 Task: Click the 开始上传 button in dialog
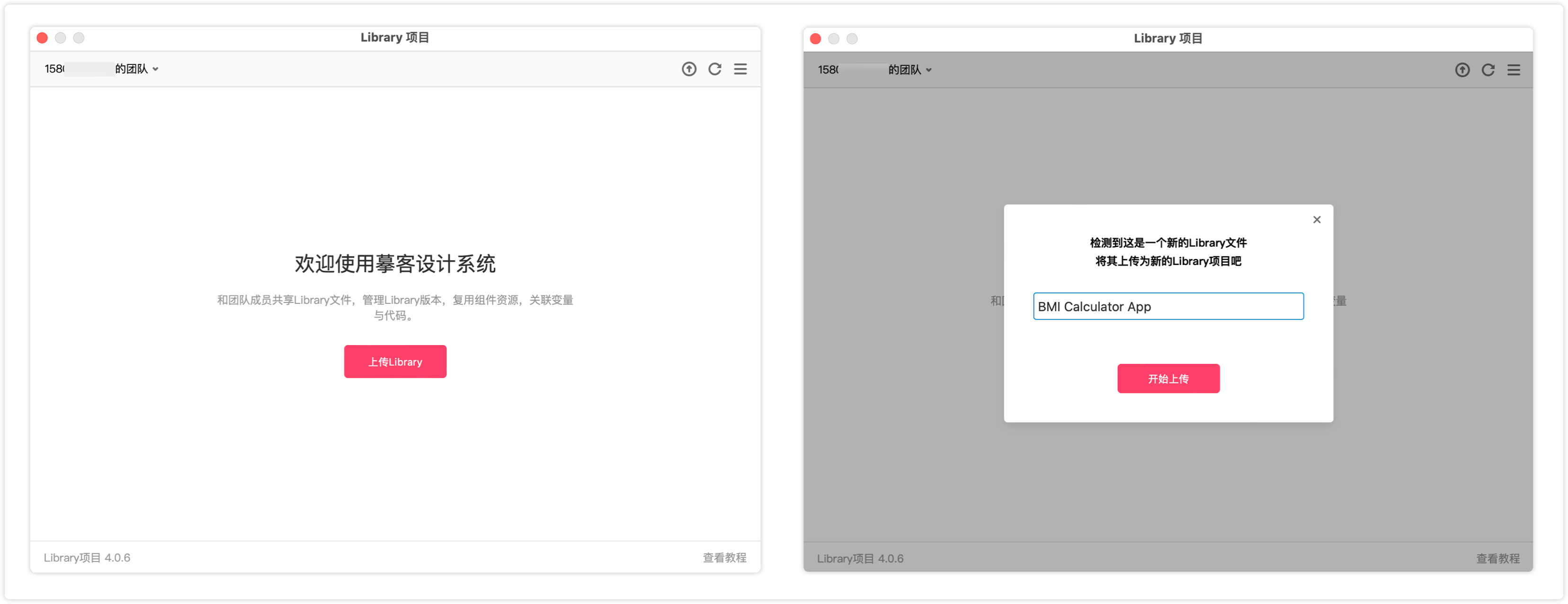[x=1168, y=379]
